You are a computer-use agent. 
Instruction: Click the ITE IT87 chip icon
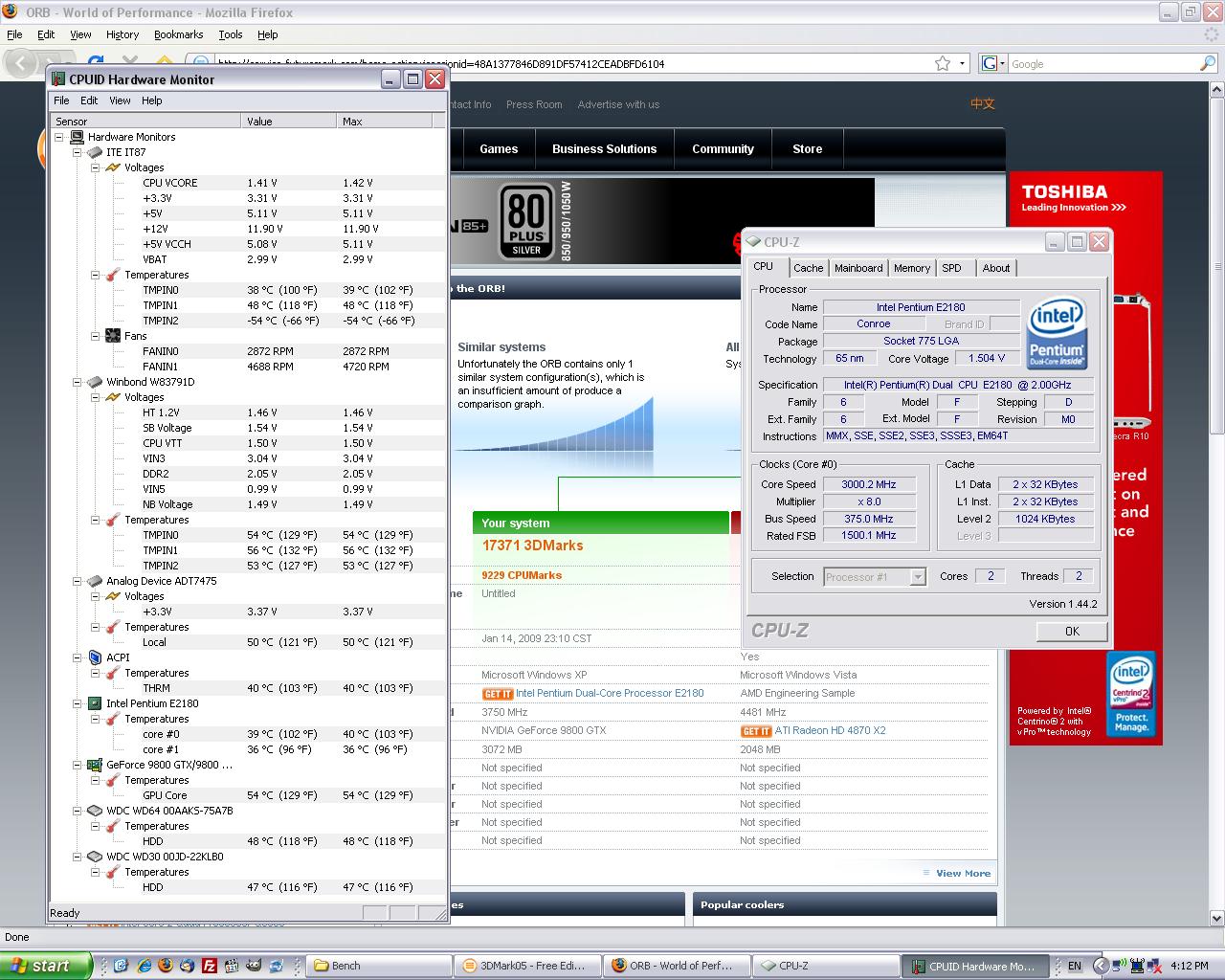95,152
